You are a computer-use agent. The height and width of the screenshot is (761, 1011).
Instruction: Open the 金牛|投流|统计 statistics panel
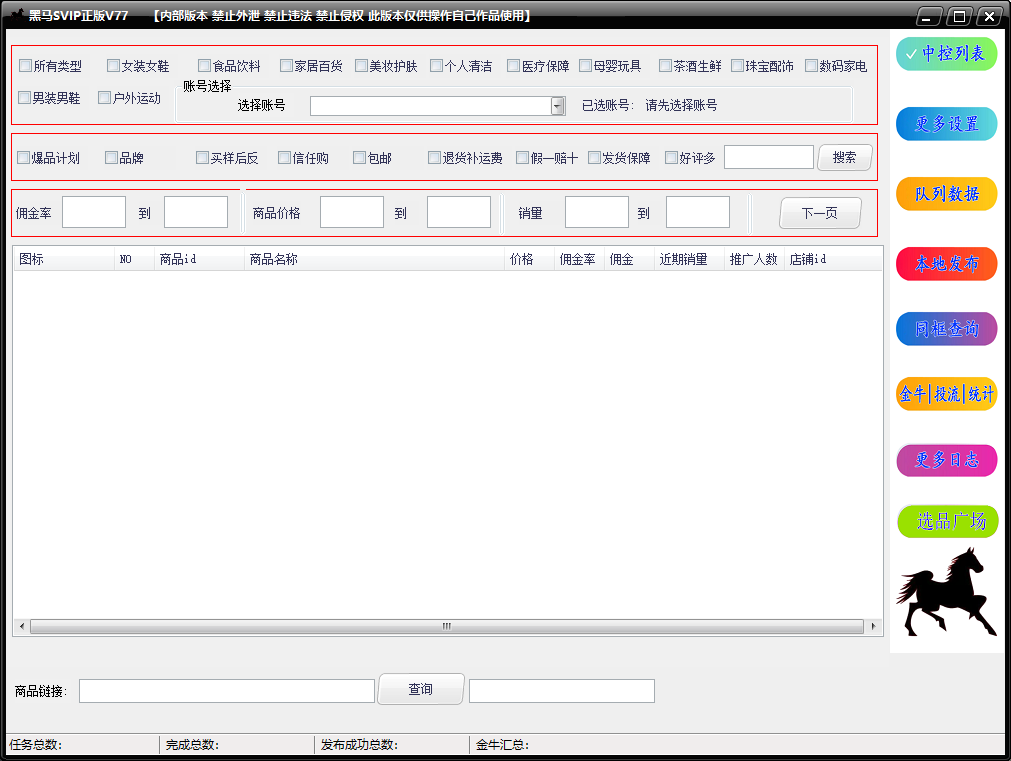click(x=945, y=394)
